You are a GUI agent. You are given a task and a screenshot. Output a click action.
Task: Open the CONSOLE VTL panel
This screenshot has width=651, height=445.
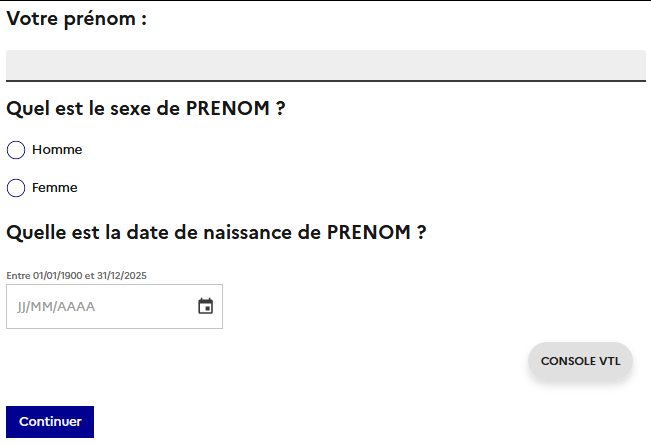[x=580, y=361]
